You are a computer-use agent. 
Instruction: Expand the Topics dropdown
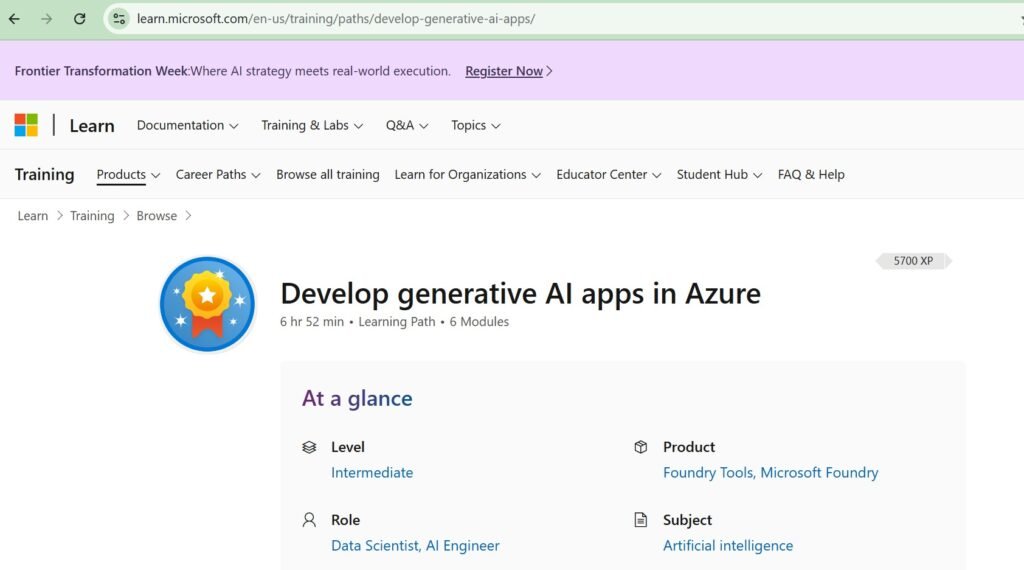tap(475, 125)
